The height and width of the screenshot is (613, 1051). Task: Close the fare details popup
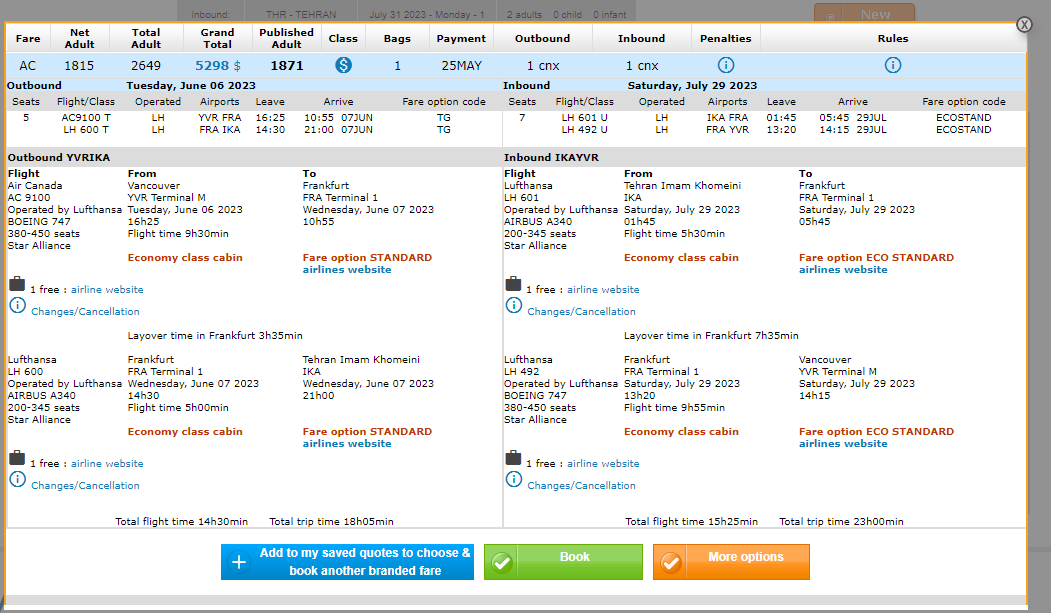[1024, 24]
